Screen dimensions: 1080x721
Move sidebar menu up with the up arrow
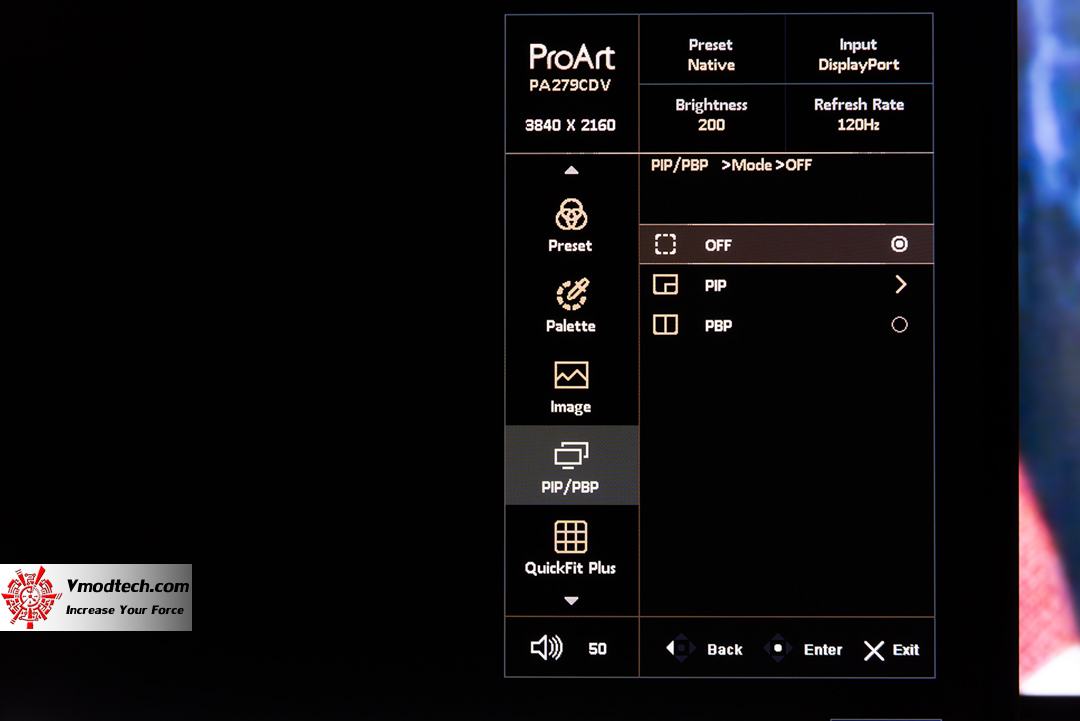pos(571,170)
